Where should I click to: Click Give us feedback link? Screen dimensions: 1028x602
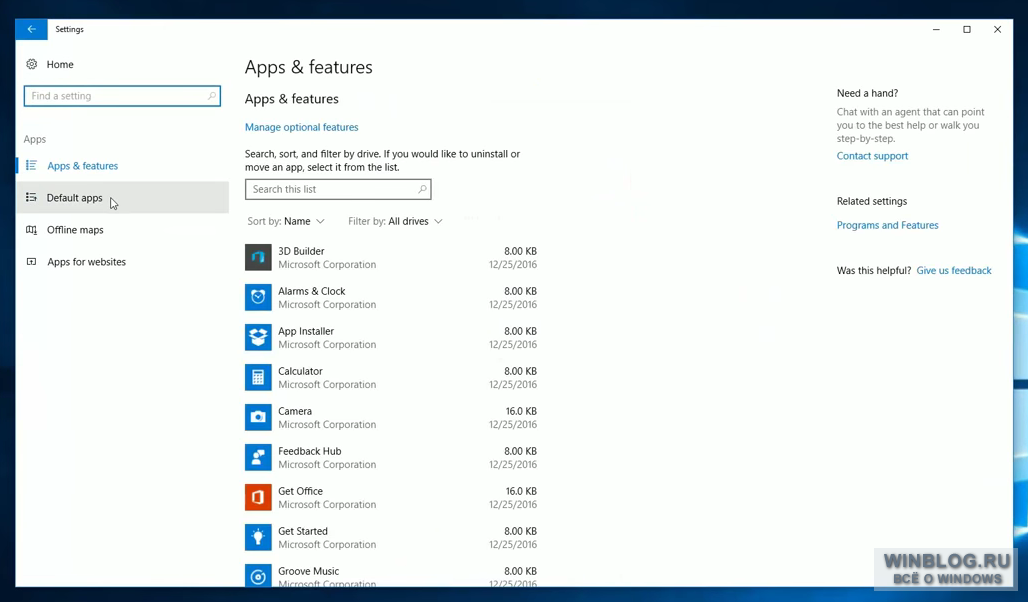coord(954,270)
